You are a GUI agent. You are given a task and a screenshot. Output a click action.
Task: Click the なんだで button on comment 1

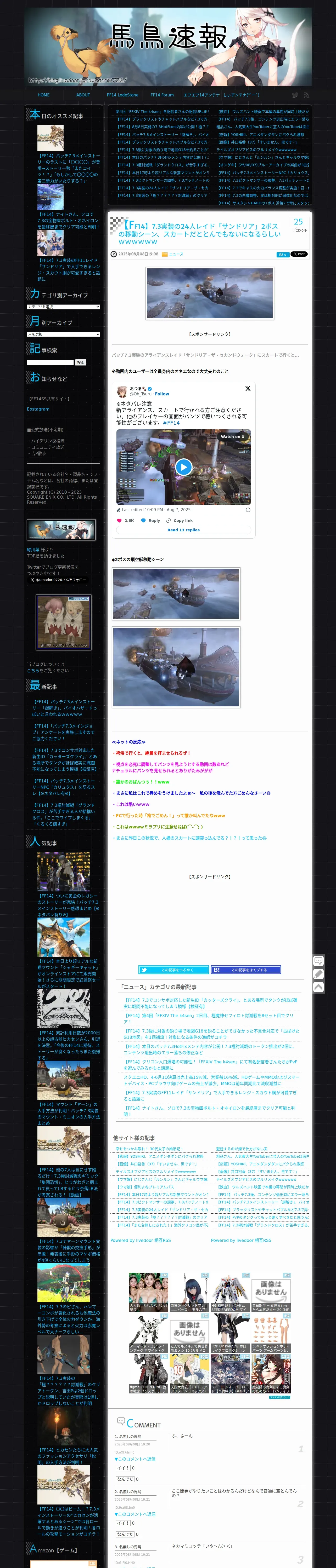(125, 1479)
